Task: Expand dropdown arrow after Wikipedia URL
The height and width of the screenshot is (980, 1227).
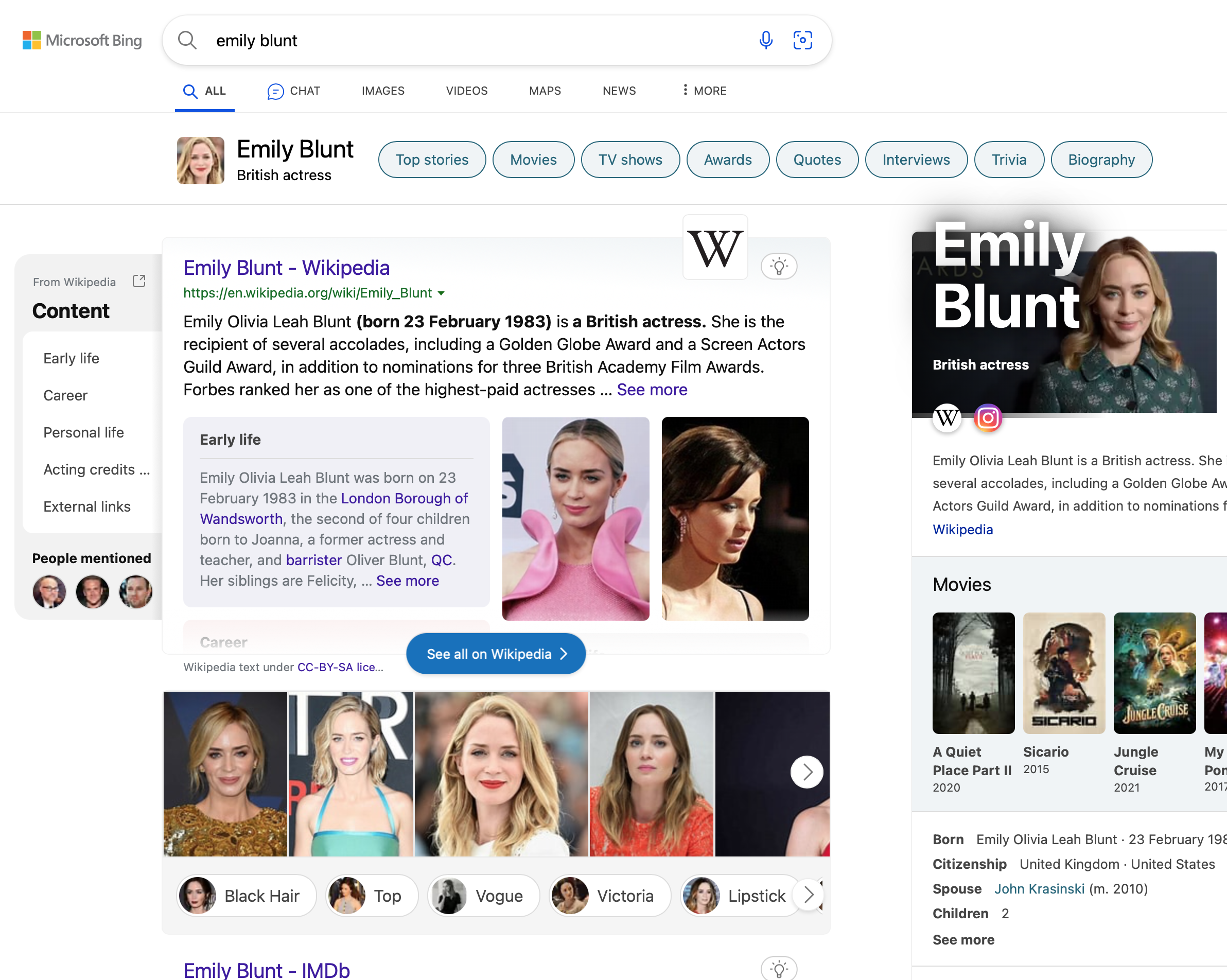Action: [x=441, y=294]
